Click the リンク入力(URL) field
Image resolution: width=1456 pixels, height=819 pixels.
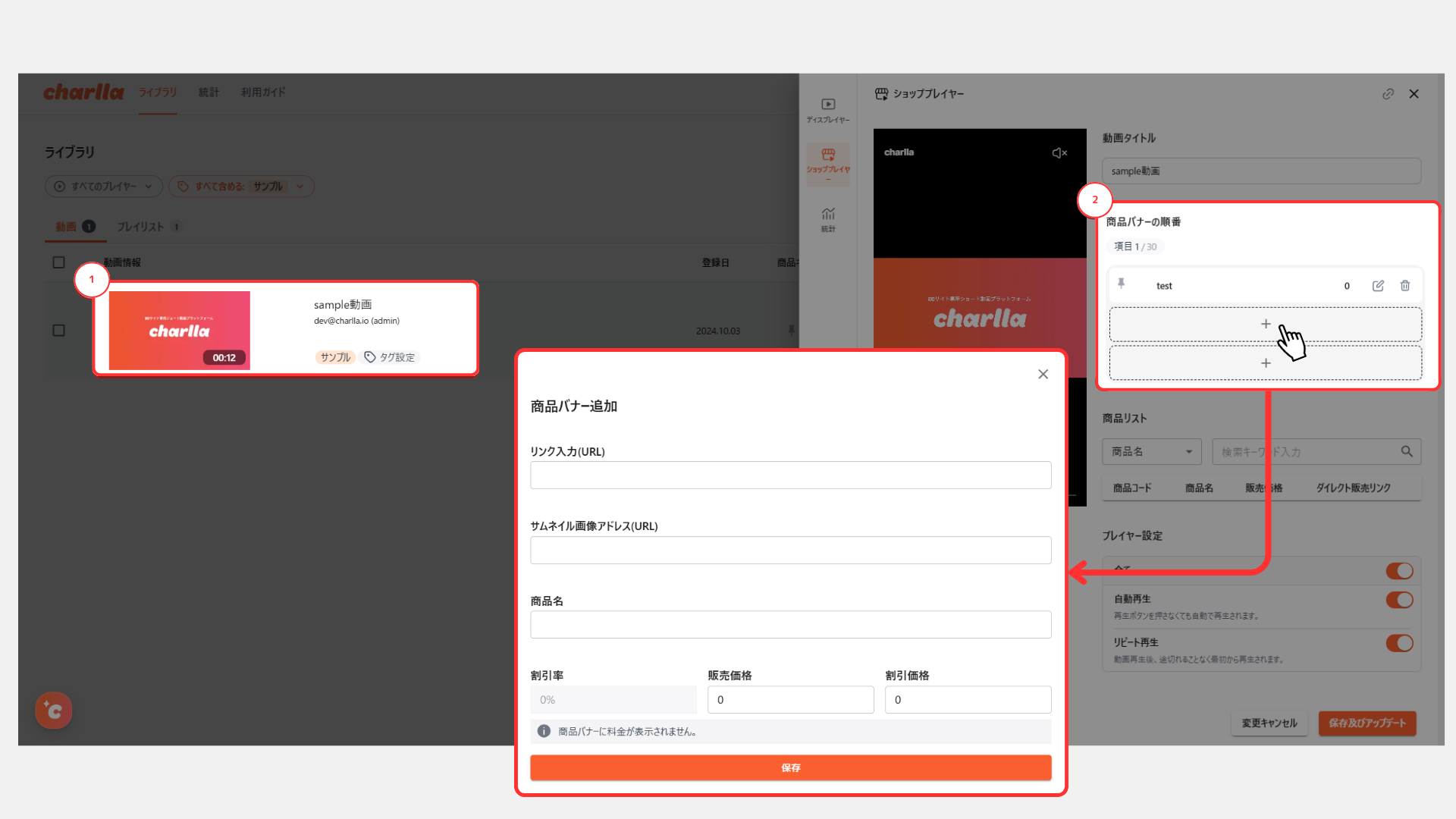[x=791, y=475]
